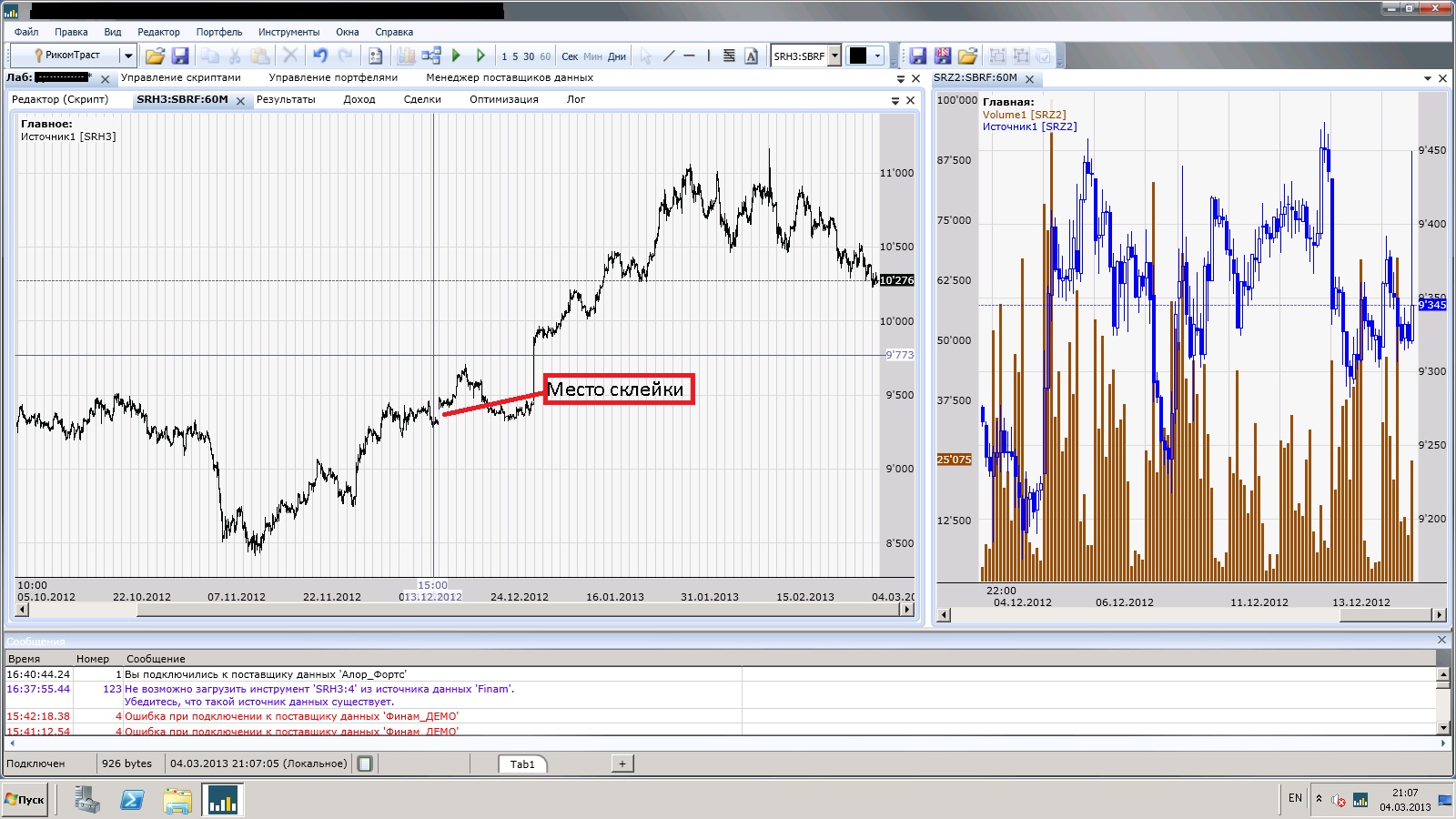Image resolution: width=1456 pixels, height=819 pixels.
Task: Open the Правка menu
Action: click(71, 32)
